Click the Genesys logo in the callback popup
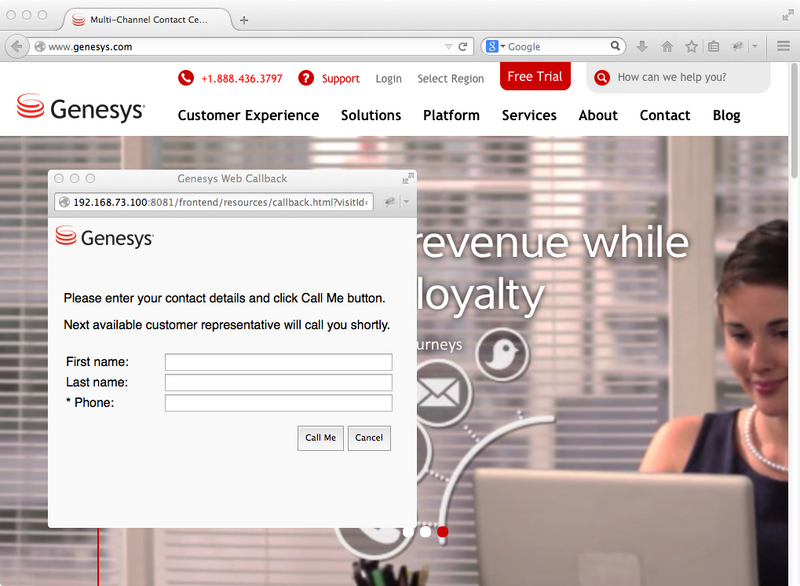The height and width of the screenshot is (586, 800). pyautogui.click(x=104, y=237)
